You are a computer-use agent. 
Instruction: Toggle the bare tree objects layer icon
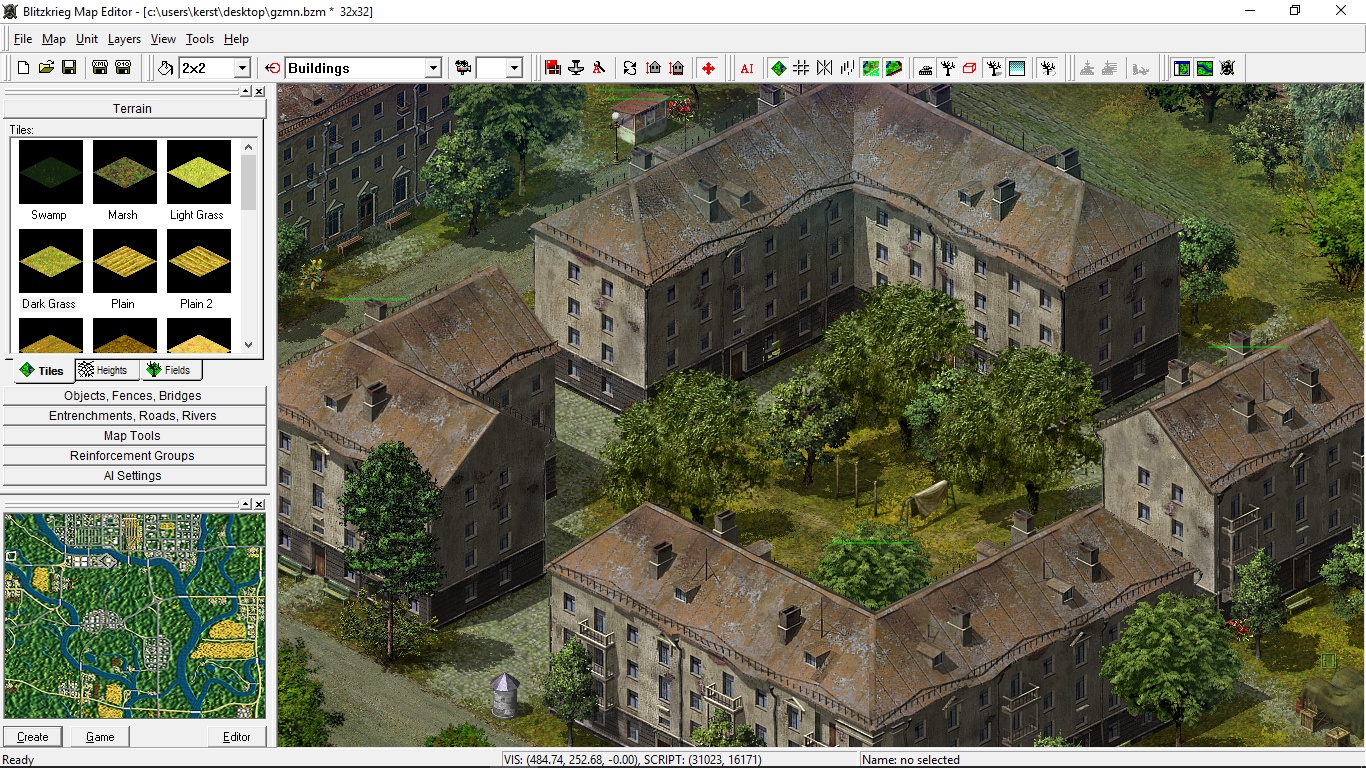click(x=948, y=68)
